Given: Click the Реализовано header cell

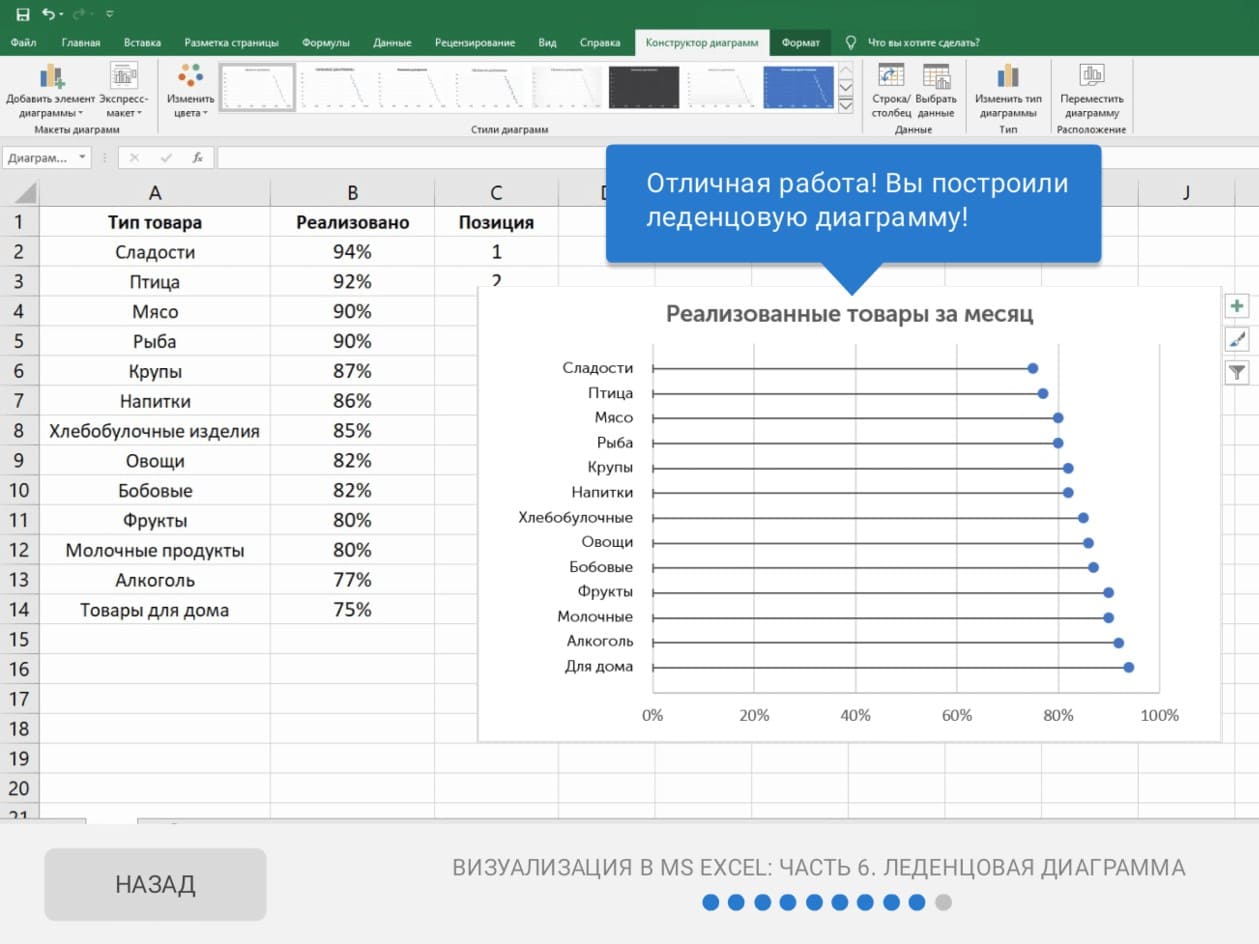Looking at the screenshot, I should (352, 222).
